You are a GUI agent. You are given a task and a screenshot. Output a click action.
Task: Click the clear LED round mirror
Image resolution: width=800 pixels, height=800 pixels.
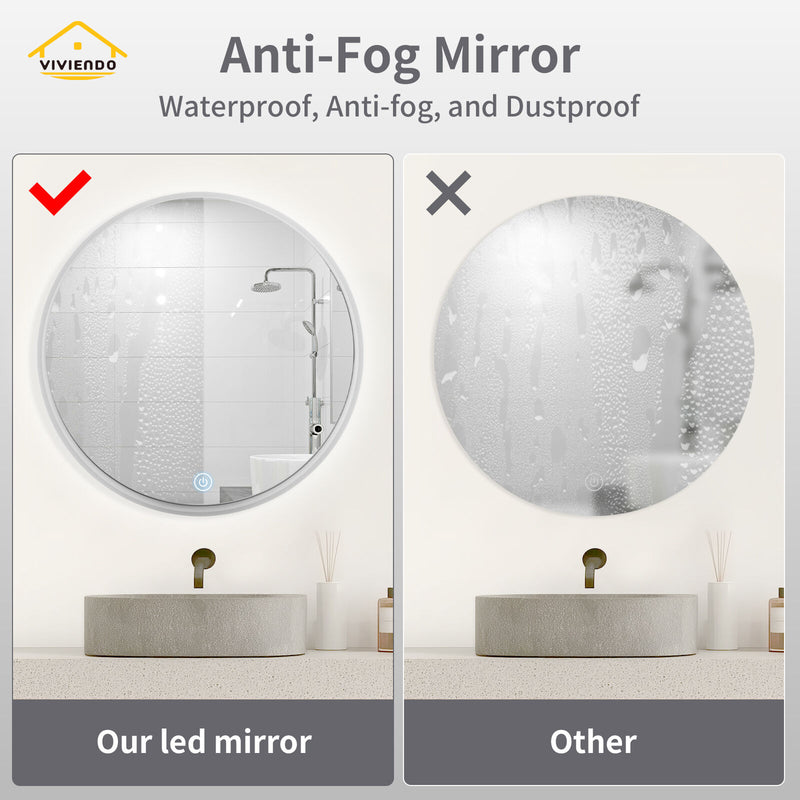tap(201, 353)
